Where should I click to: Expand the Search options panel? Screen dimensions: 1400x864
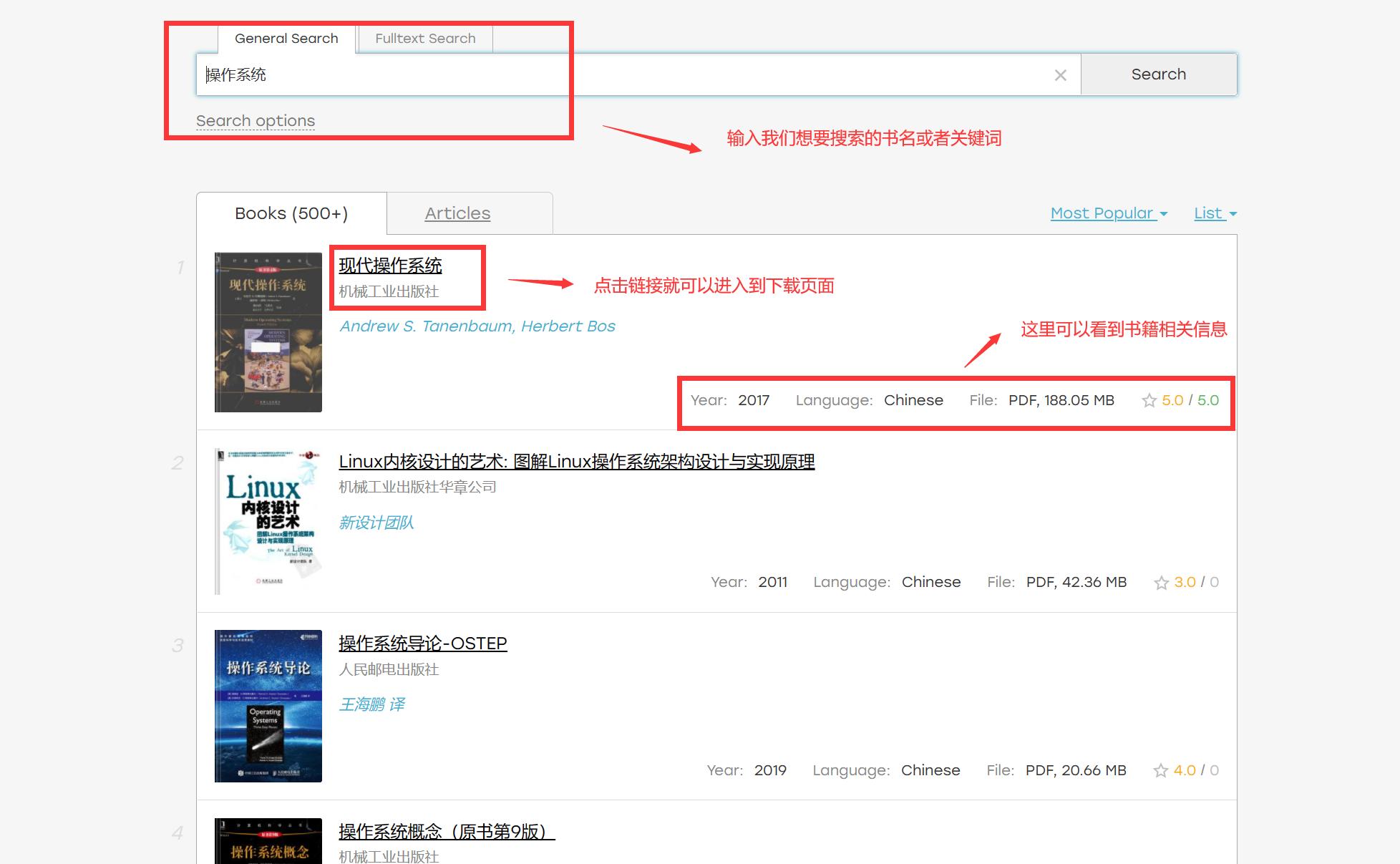pyautogui.click(x=255, y=120)
